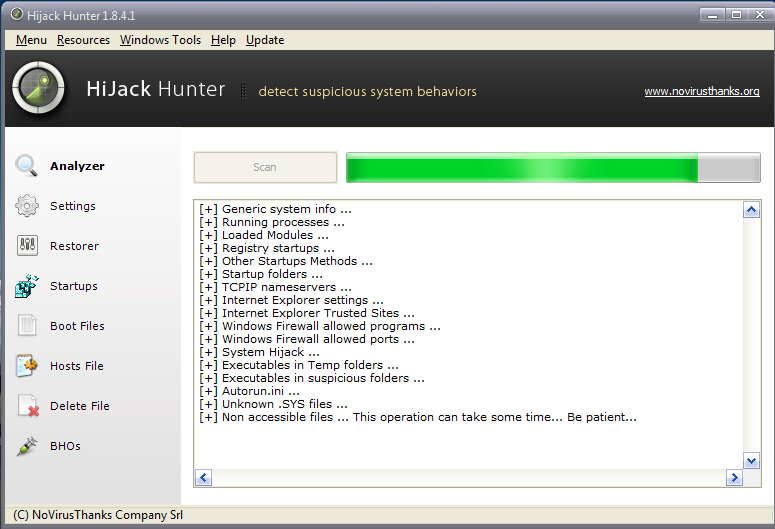This screenshot has width=775, height=529.
Task: Select 'Windows Firewall allowed programs' line
Action: point(320,326)
